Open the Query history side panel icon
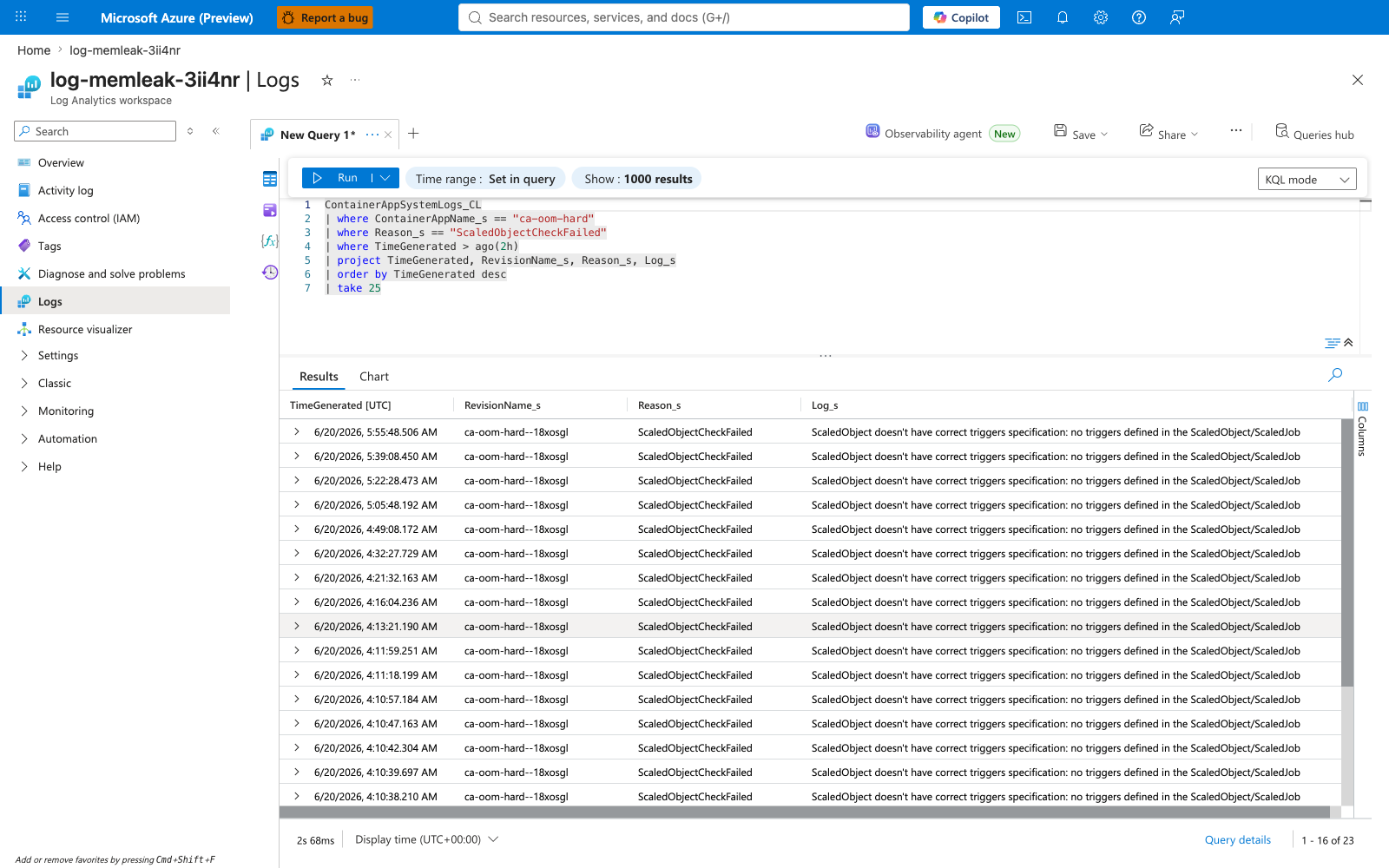1389x868 pixels. pyautogui.click(x=270, y=273)
